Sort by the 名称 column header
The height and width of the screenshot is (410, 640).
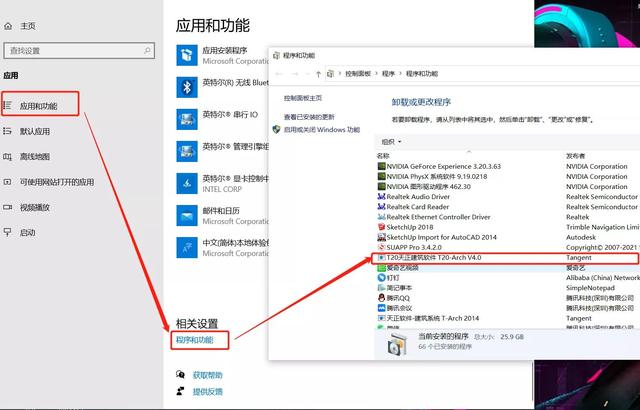coord(383,156)
